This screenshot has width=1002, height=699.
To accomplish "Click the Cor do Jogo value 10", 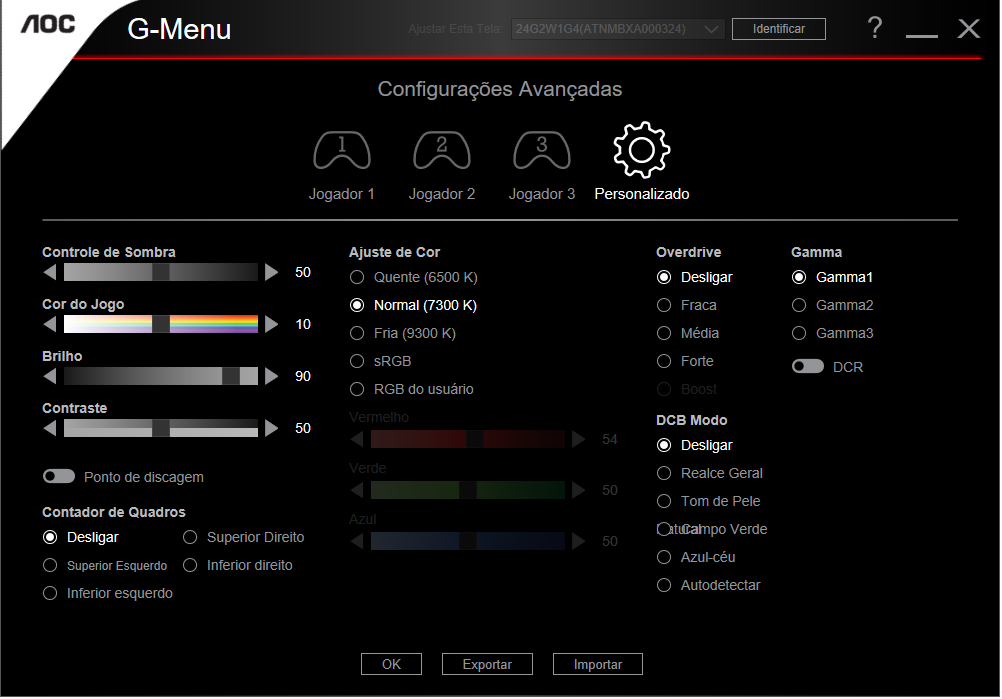I will 303,325.
